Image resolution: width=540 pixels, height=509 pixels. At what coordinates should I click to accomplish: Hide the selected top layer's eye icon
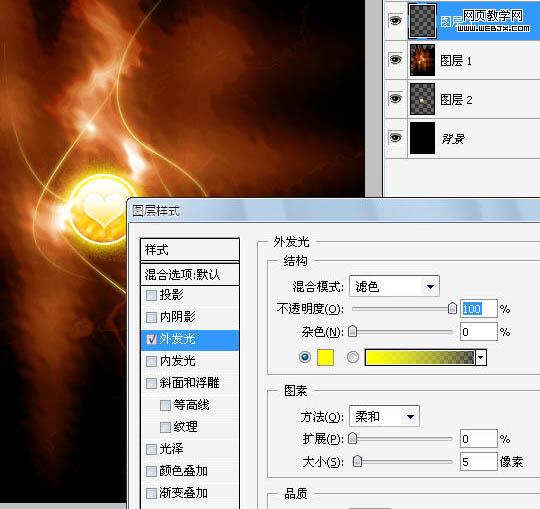[395, 21]
